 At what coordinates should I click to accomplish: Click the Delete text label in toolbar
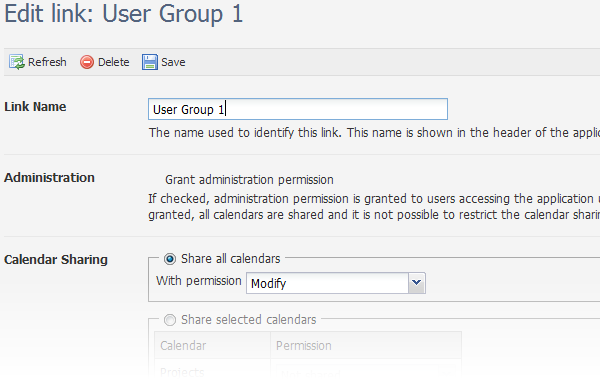tap(114, 62)
